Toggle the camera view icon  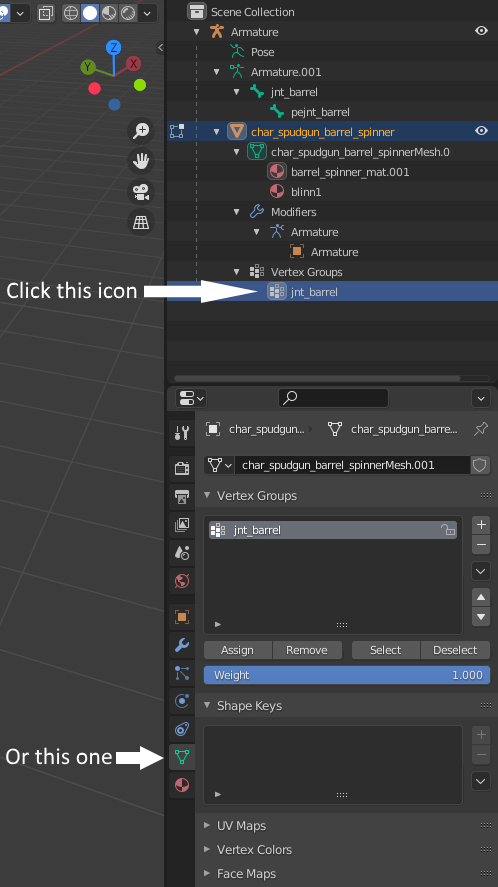(141, 192)
